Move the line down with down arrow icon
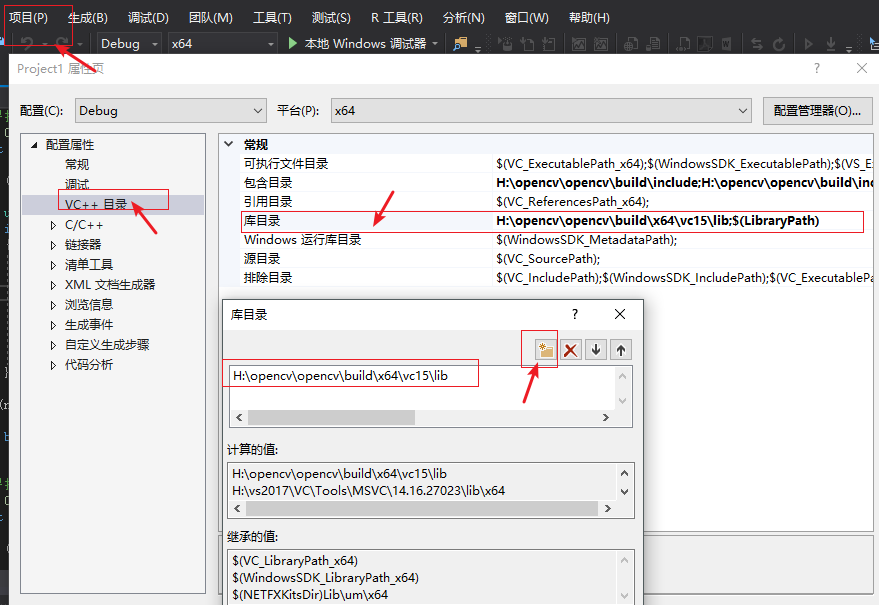The height and width of the screenshot is (605, 879). click(x=596, y=350)
